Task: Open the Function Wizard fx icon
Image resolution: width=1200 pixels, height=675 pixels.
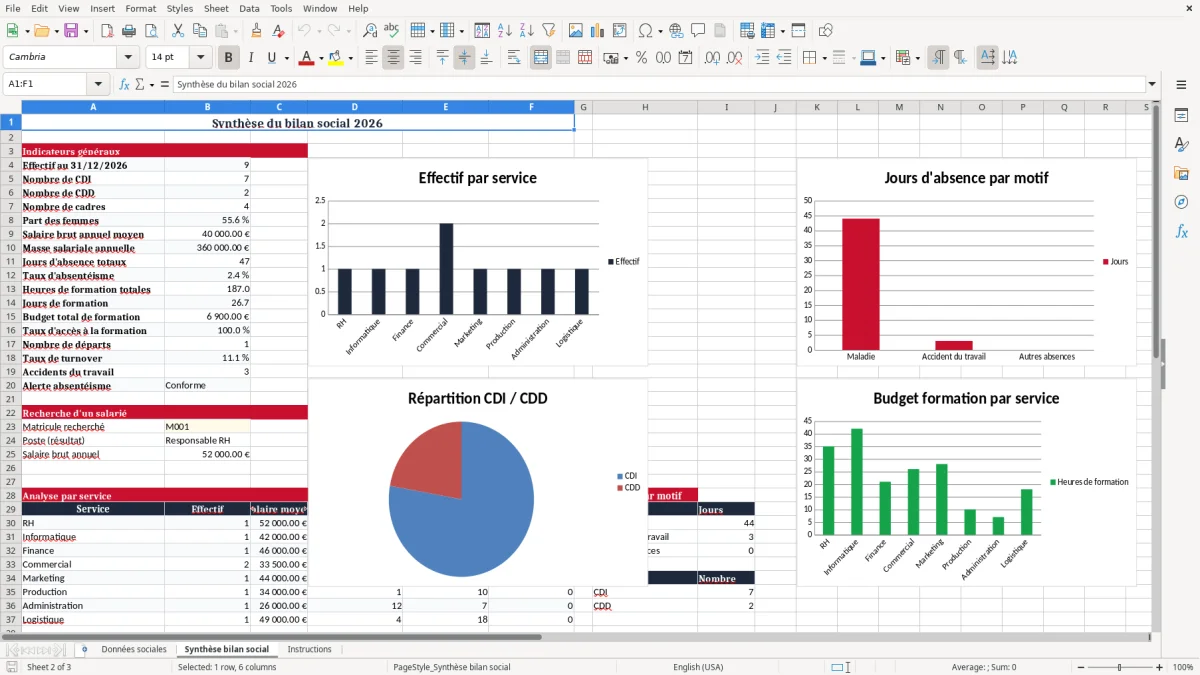Action: click(124, 84)
